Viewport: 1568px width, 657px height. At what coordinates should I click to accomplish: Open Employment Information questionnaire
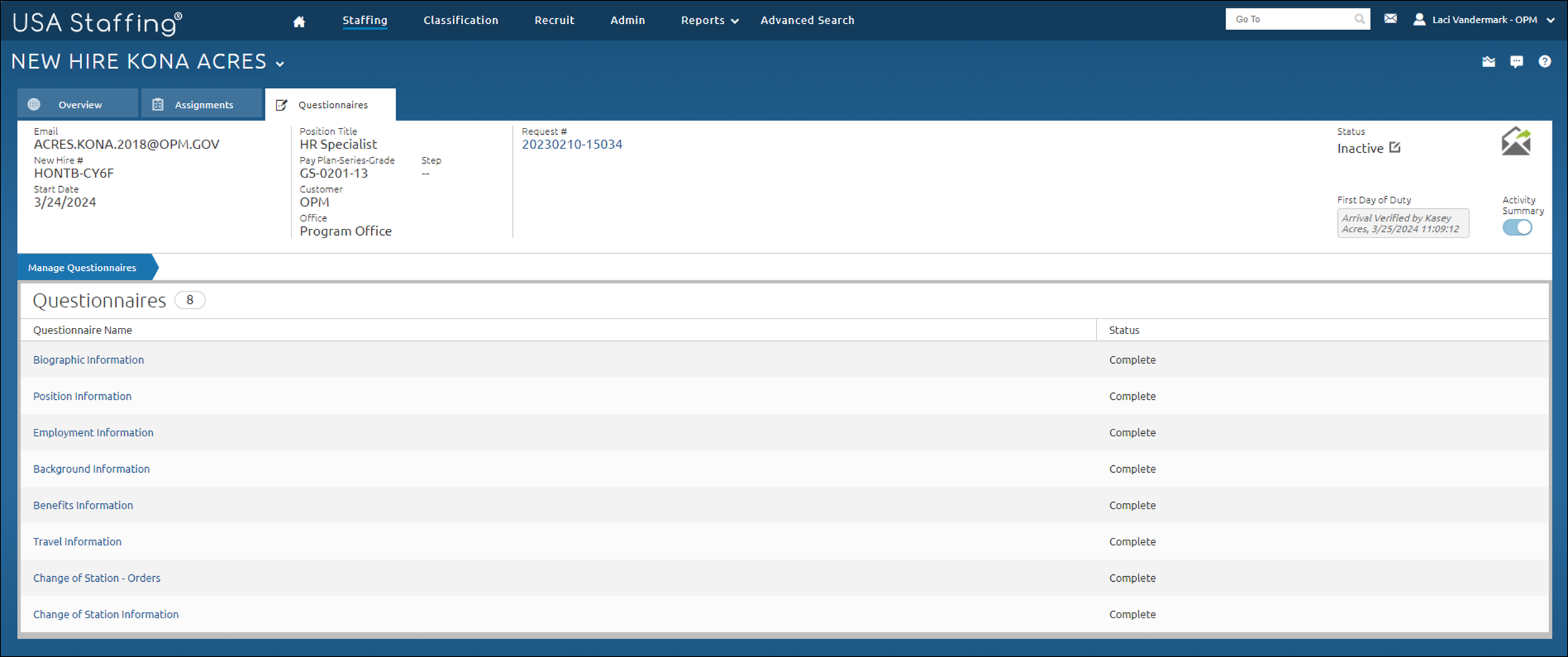click(93, 433)
